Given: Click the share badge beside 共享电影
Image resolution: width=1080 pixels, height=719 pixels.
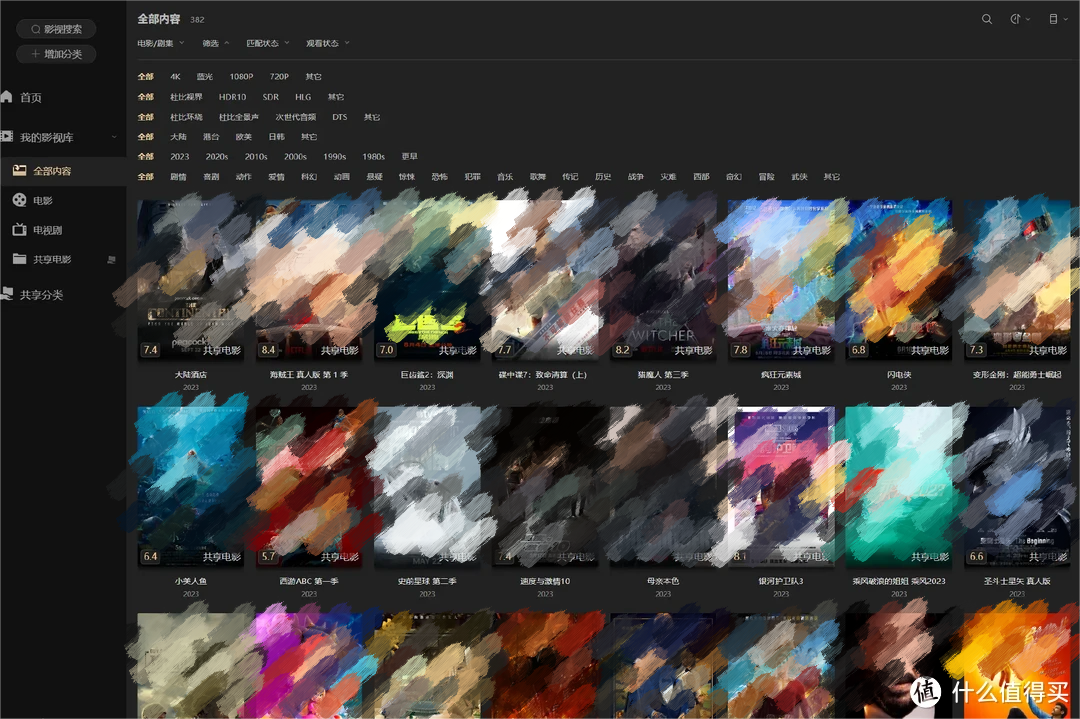Looking at the screenshot, I should tap(112, 260).
